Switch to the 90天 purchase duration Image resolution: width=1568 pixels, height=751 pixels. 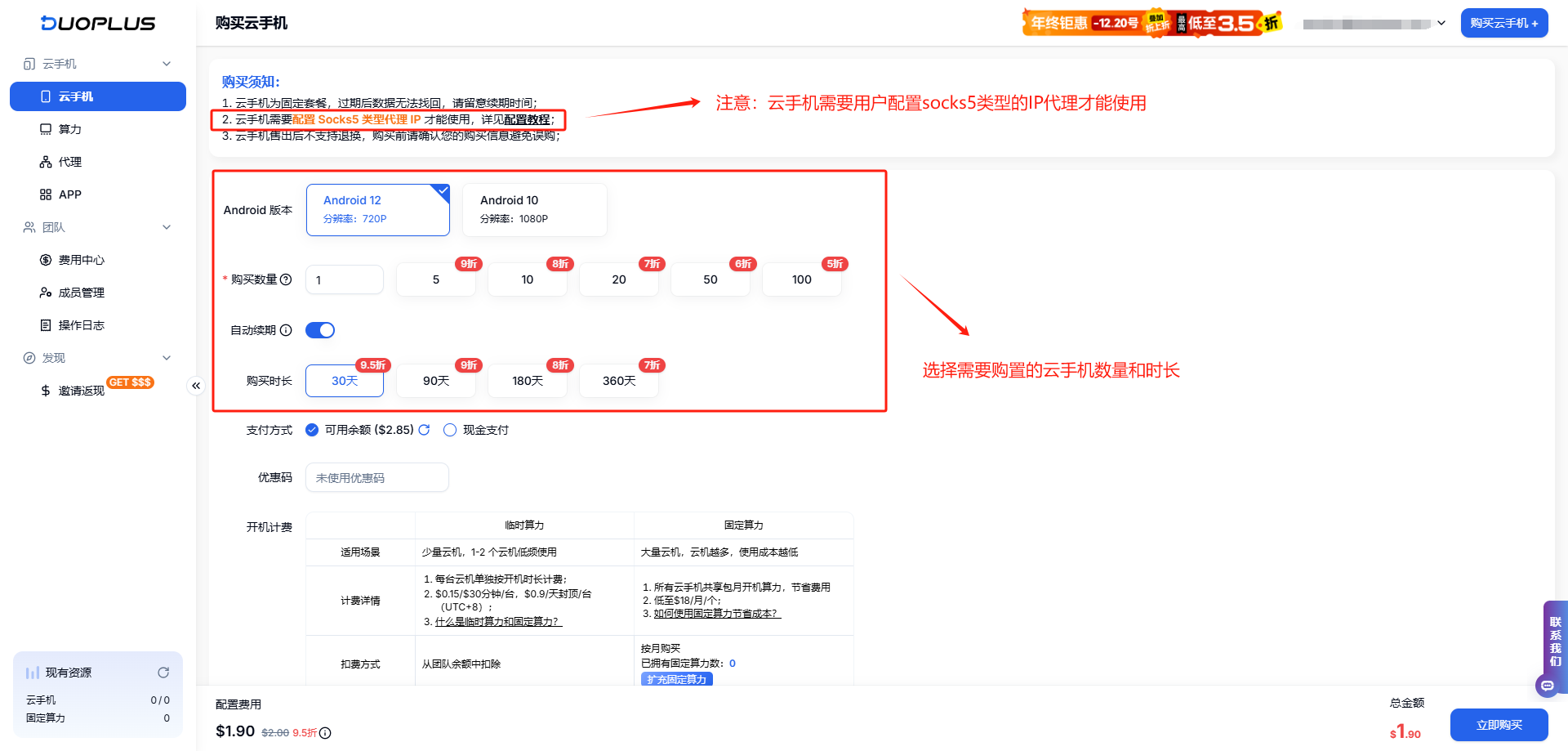pyautogui.click(x=435, y=380)
